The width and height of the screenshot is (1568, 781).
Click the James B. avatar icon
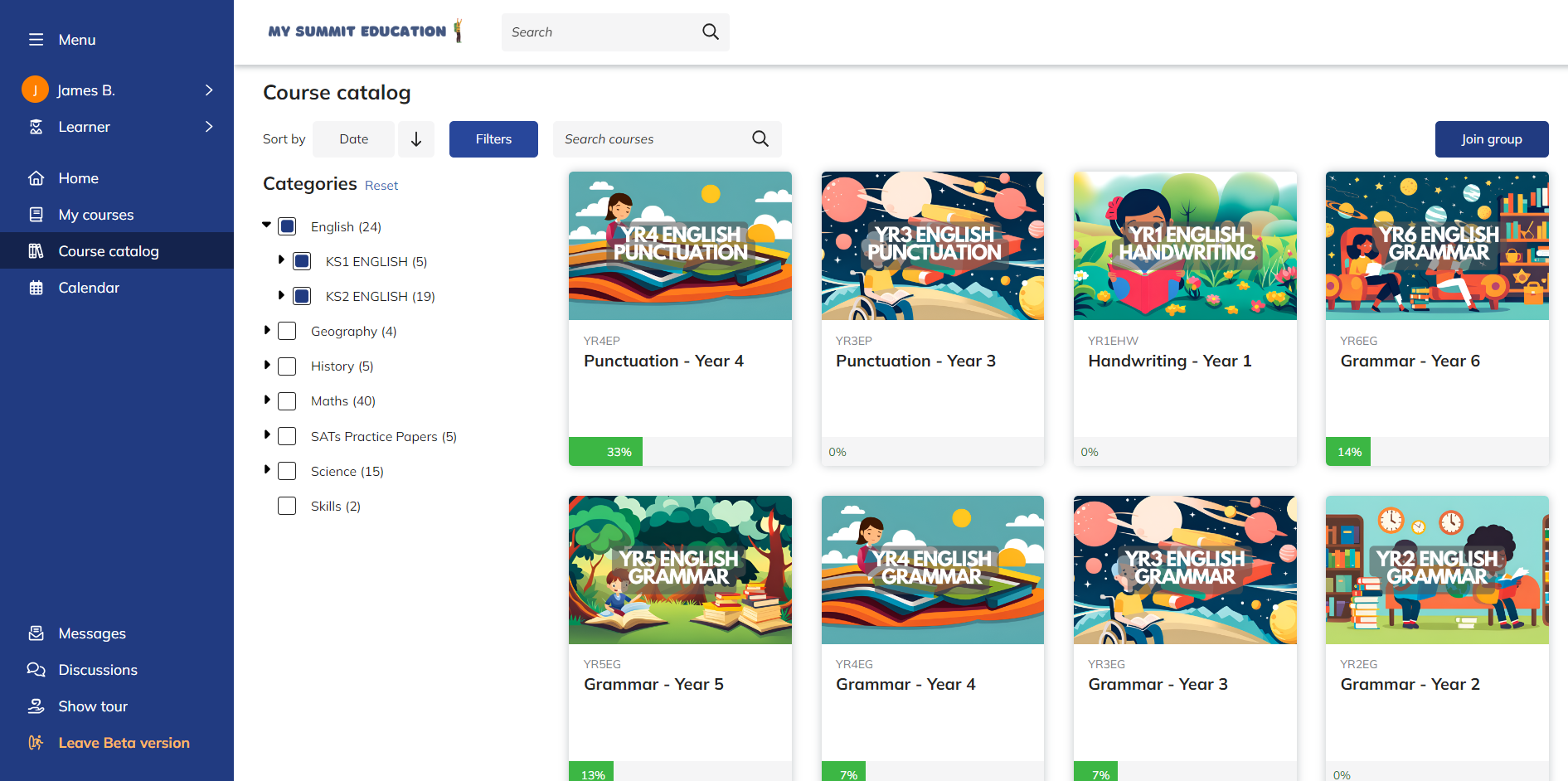(35, 90)
